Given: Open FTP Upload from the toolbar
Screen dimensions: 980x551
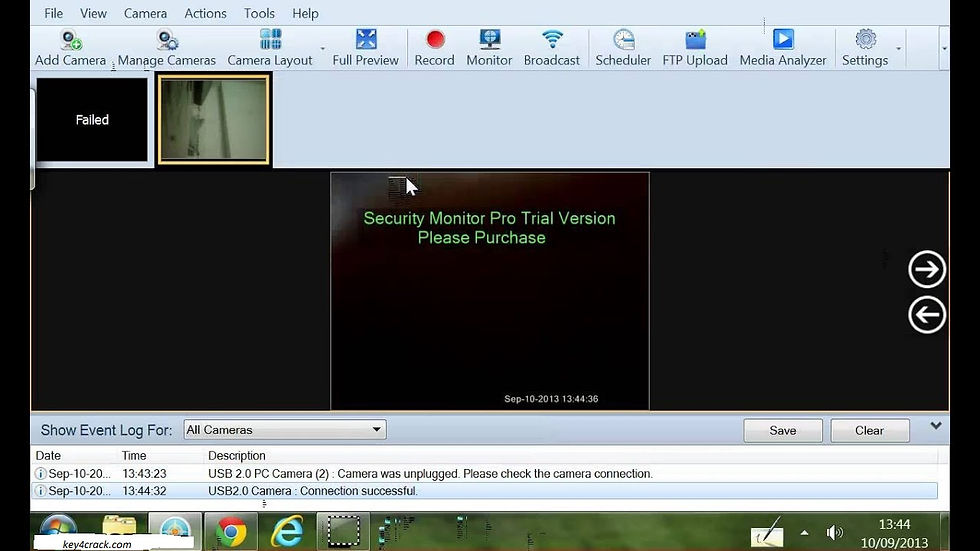Looking at the screenshot, I should [x=695, y=48].
